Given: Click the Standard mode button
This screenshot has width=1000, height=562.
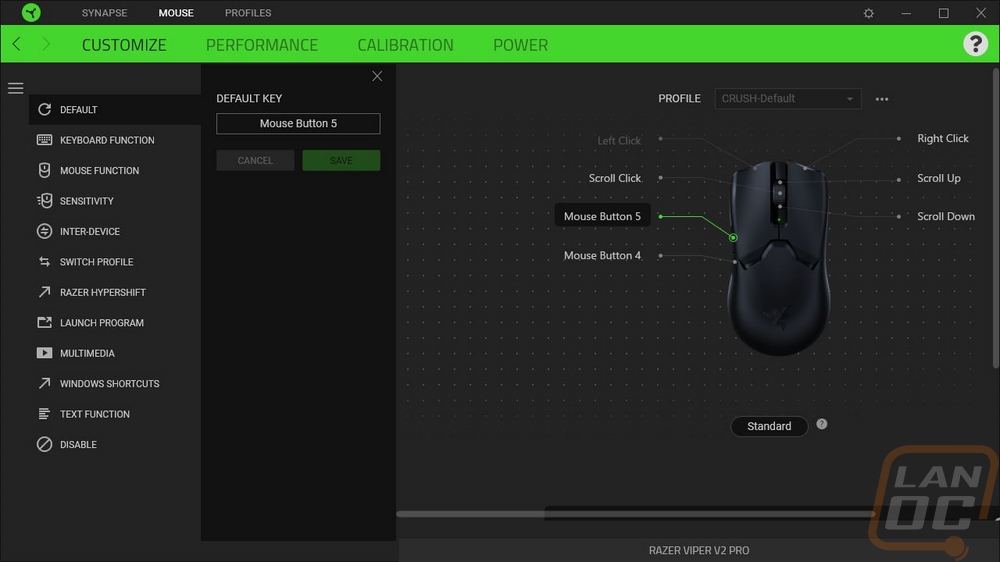Looking at the screenshot, I should pyautogui.click(x=769, y=426).
